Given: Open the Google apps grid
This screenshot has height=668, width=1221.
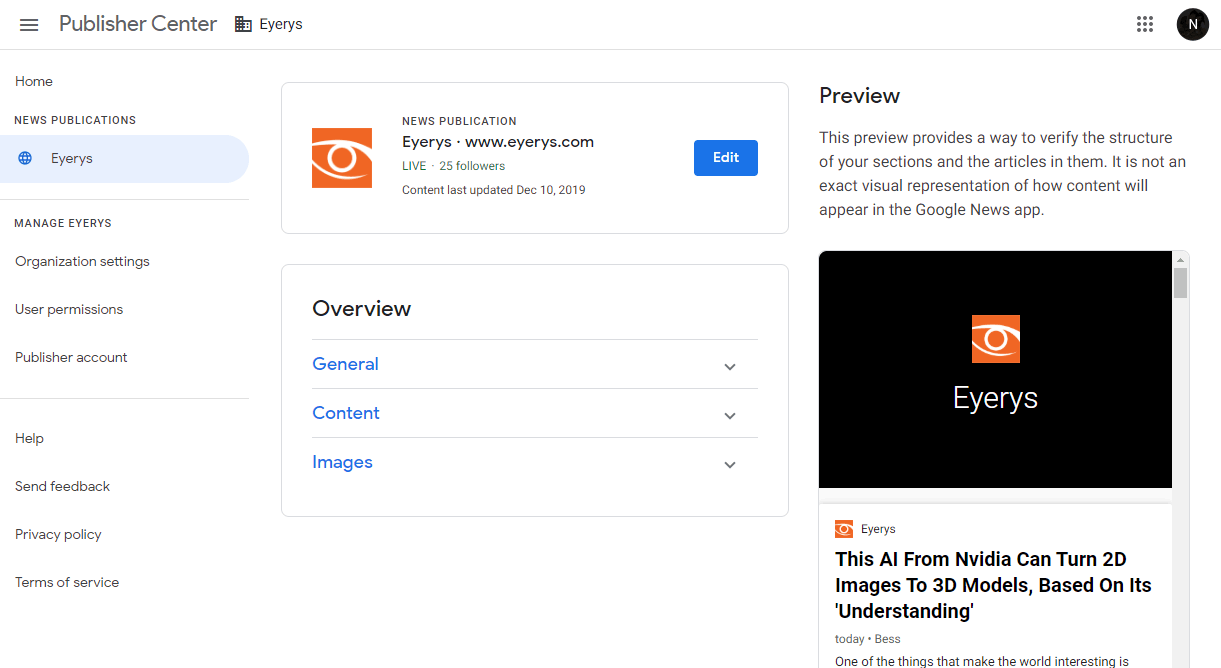Looking at the screenshot, I should click(x=1145, y=25).
